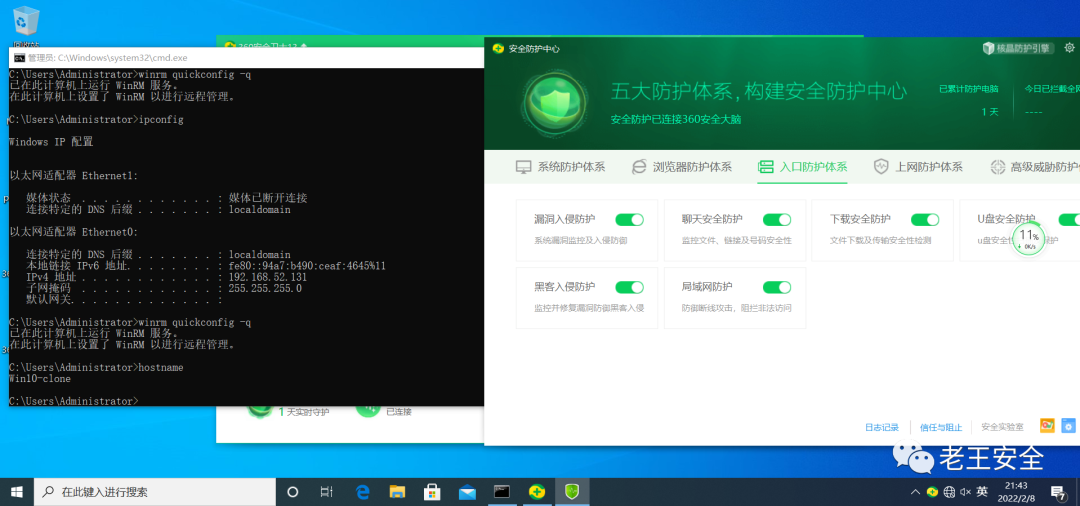The height and width of the screenshot is (506, 1080).
Task: Click the 360 logo beside 安全防护中心 title
Action: coord(499,48)
